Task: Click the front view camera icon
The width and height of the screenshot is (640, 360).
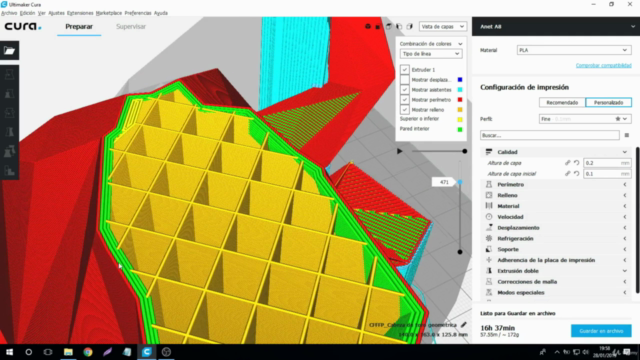Action: coord(378,27)
